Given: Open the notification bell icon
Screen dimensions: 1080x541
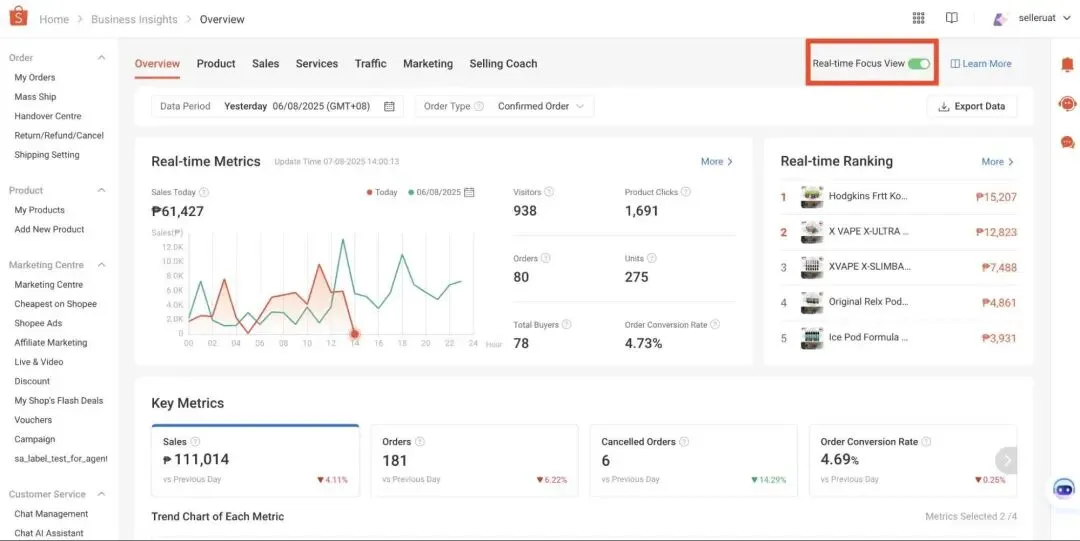Looking at the screenshot, I should (1067, 65).
